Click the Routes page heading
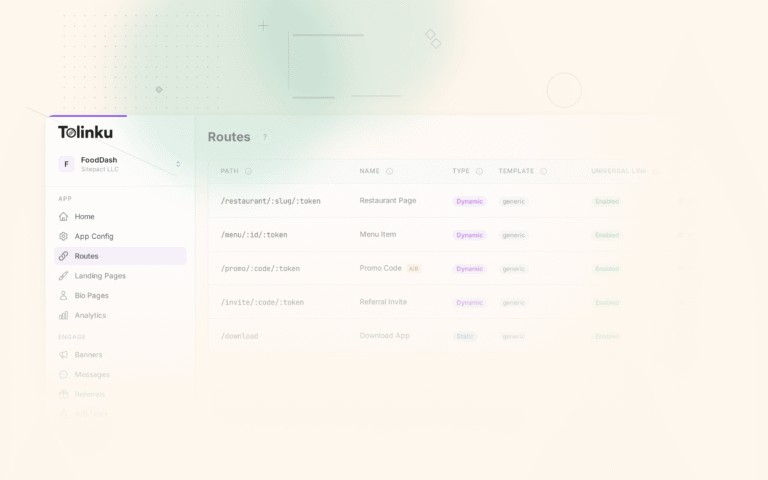 click(x=229, y=137)
